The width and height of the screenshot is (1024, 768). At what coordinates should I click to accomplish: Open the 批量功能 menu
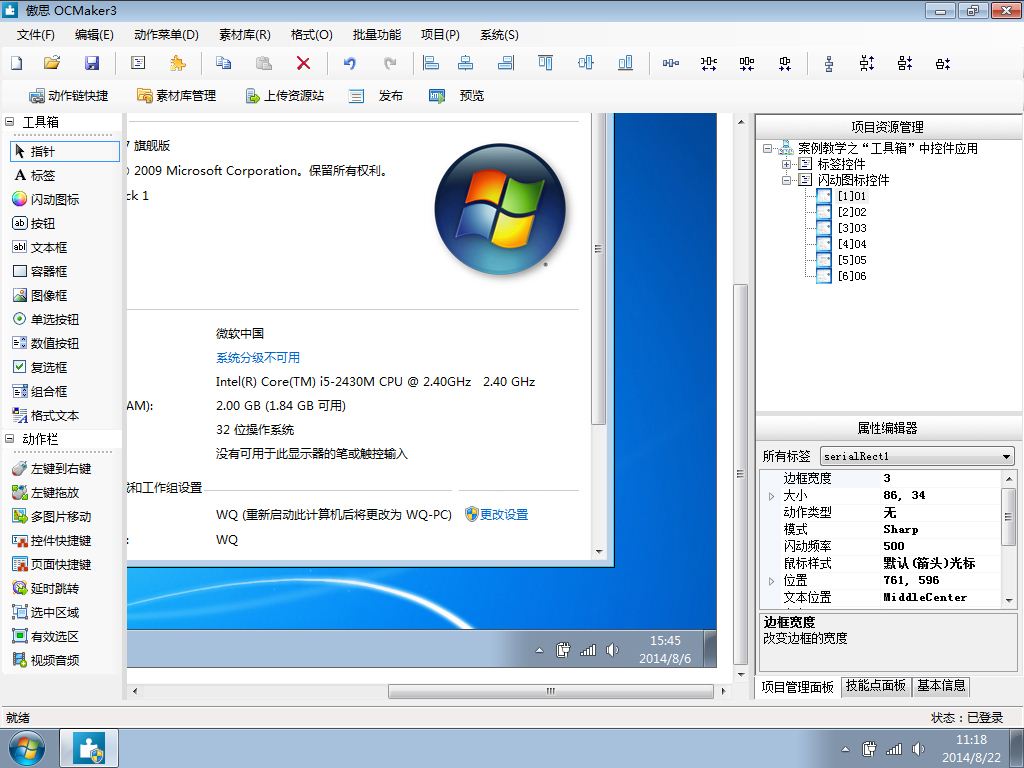coord(377,35)
